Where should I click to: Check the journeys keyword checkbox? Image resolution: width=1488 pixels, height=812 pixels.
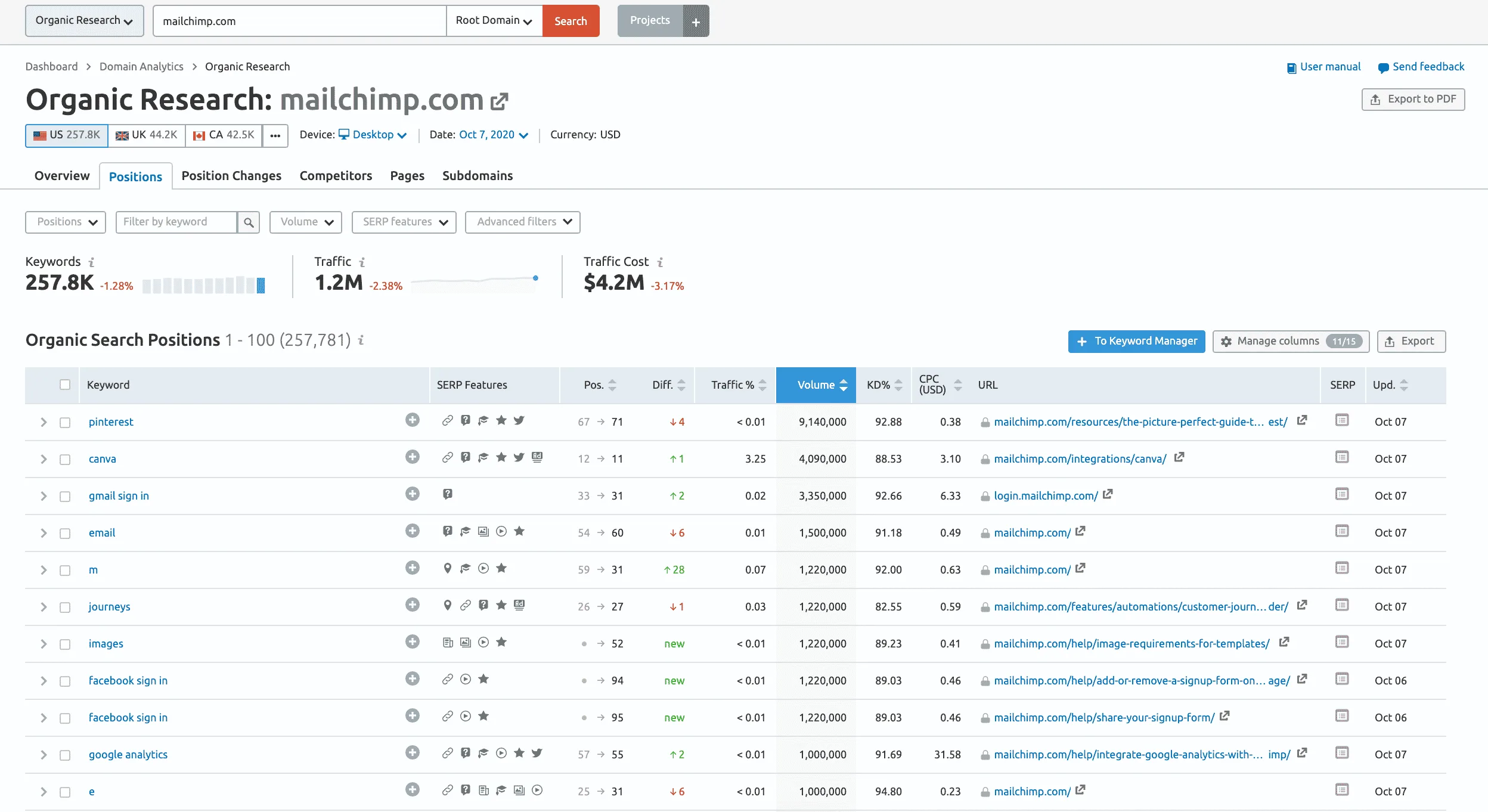point(65,607)
